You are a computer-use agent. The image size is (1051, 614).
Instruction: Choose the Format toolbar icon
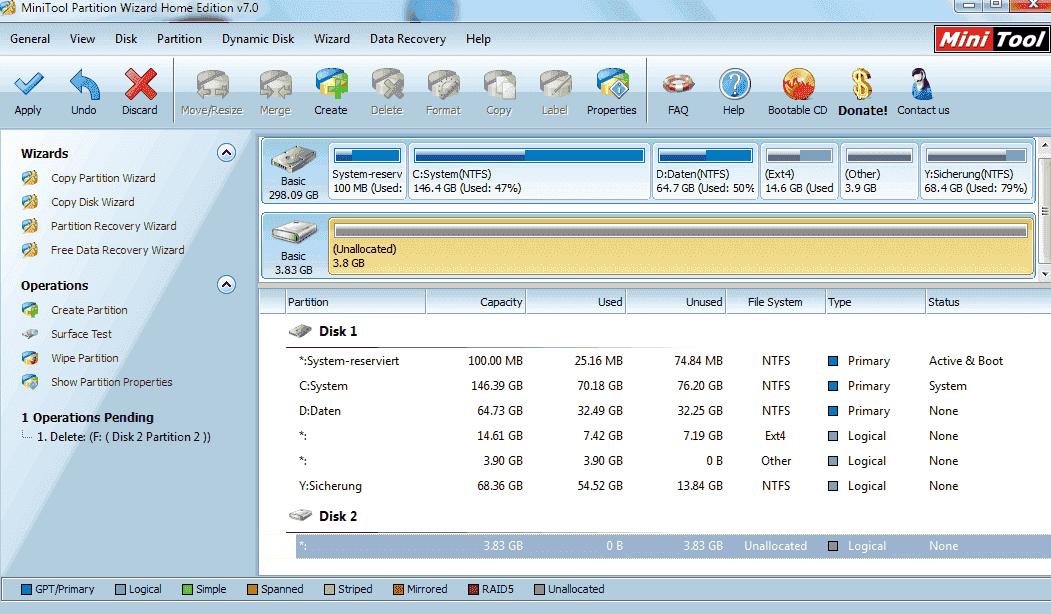(444, 85)
